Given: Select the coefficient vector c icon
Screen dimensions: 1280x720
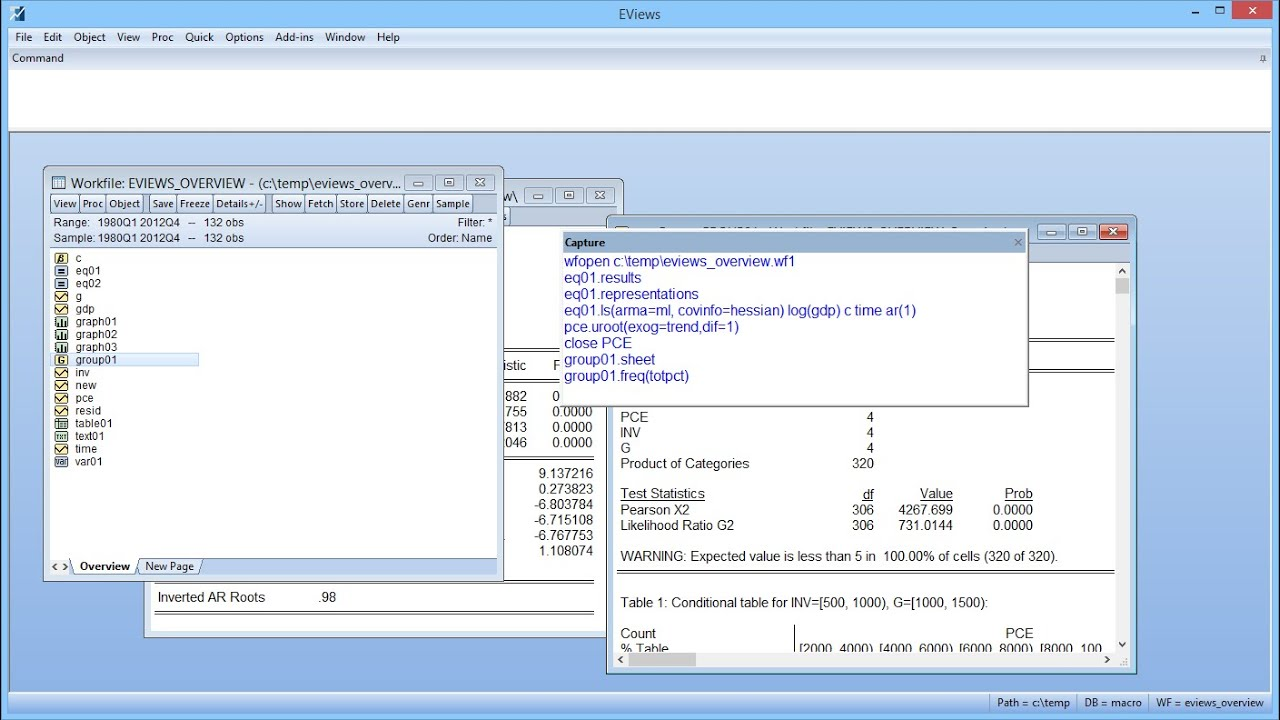Looking at the screenshot, I should [61, 258].
